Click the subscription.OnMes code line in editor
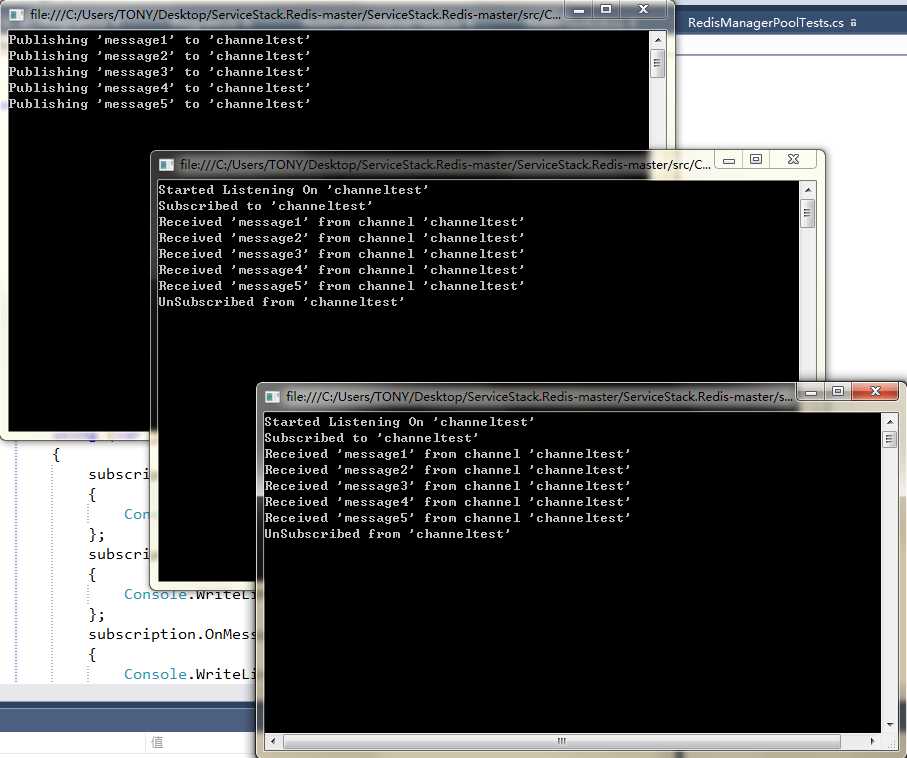The height and width of the screenshot is (758, 907). [x=172, y=634]
